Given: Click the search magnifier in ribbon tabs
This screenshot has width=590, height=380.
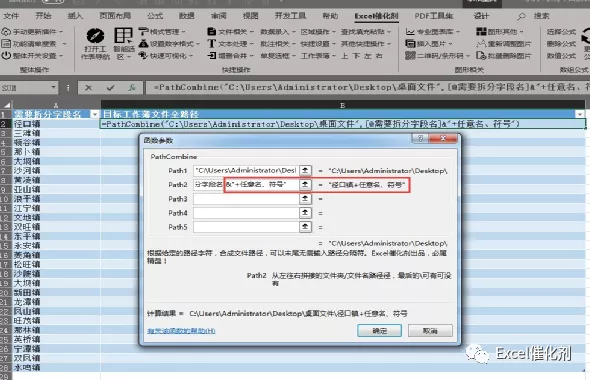Looking at the screenshot, I should (521, 16).
